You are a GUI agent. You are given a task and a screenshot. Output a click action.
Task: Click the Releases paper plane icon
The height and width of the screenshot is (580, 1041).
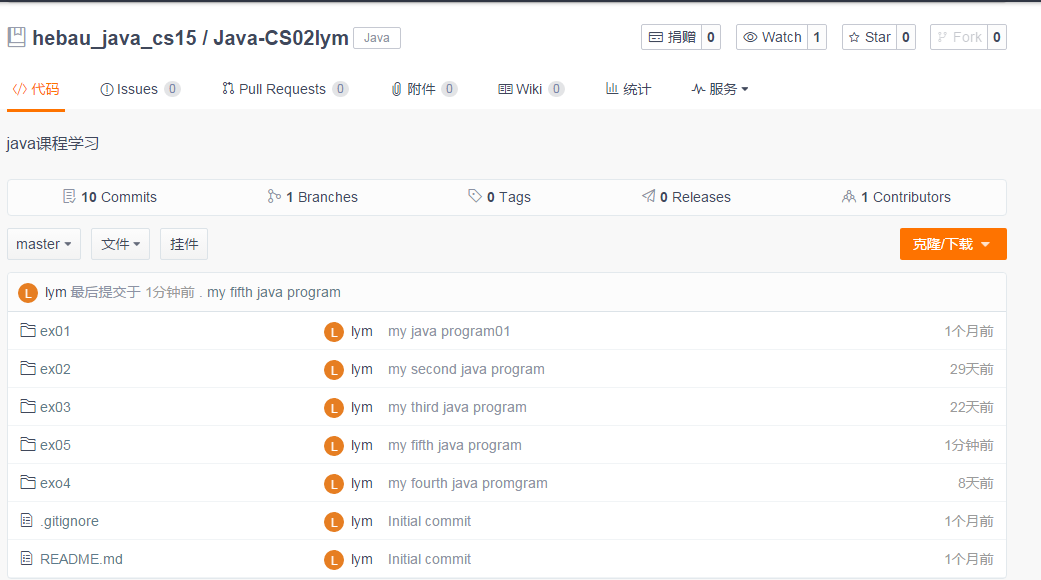click(x=649, y=196)
